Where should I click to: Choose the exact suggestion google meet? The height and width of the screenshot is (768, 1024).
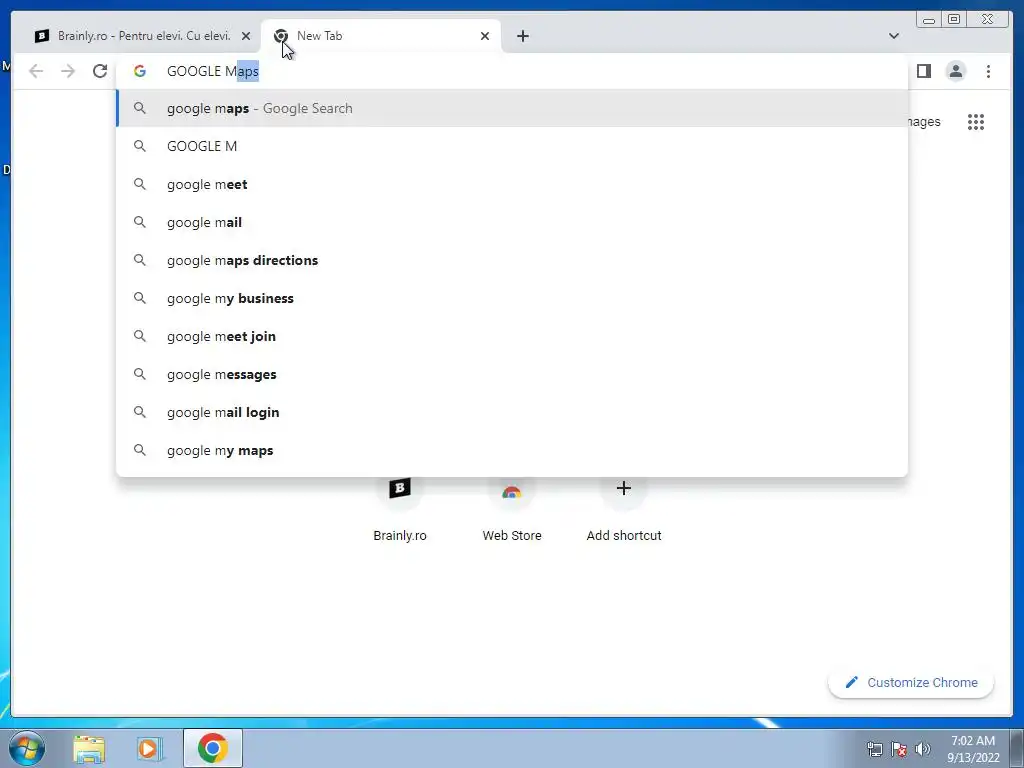point(512,184)
